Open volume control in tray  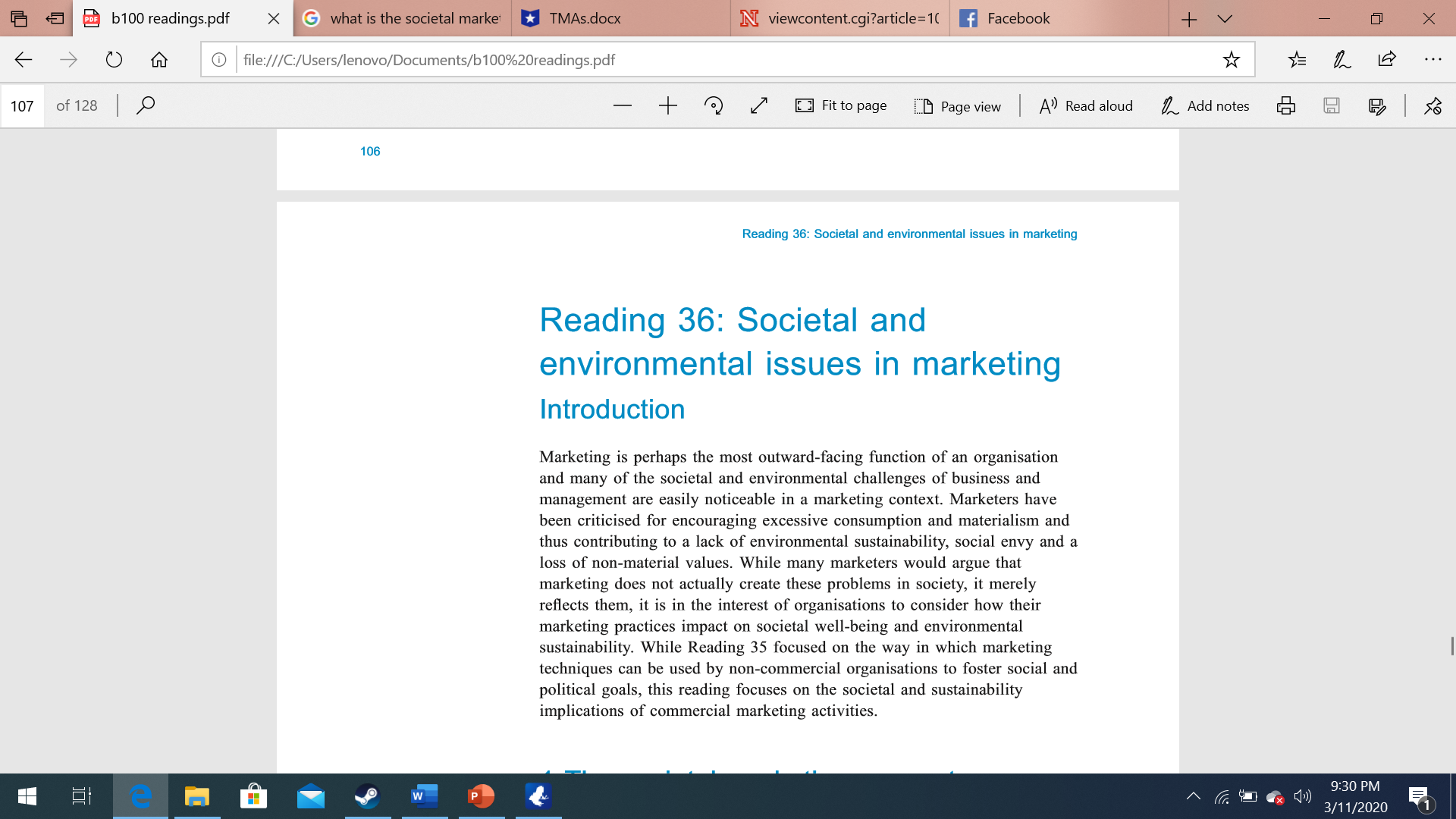click(x=1302, y=796)
